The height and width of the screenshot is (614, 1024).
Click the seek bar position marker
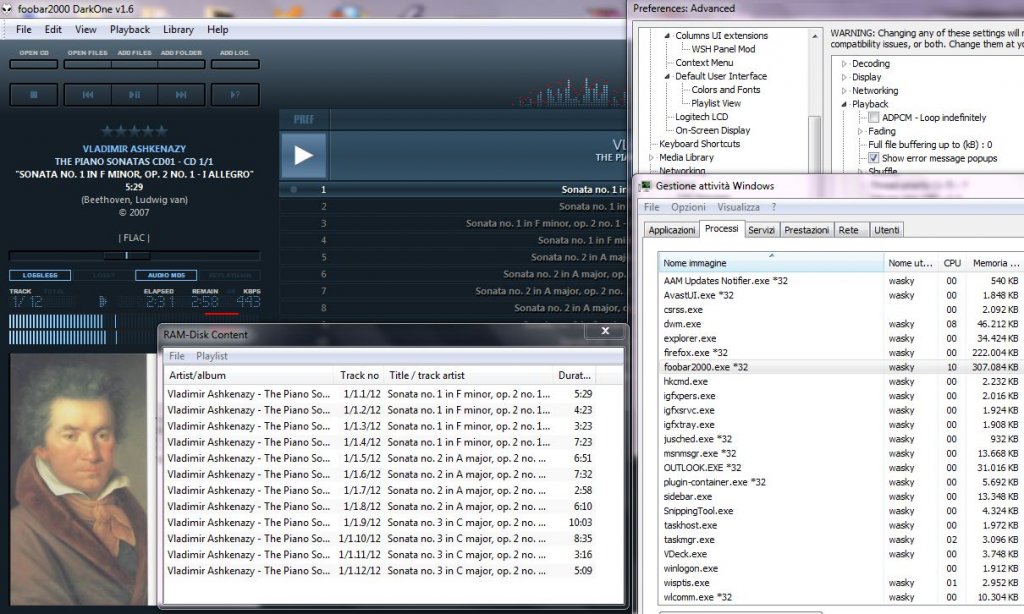click(126, 255)
